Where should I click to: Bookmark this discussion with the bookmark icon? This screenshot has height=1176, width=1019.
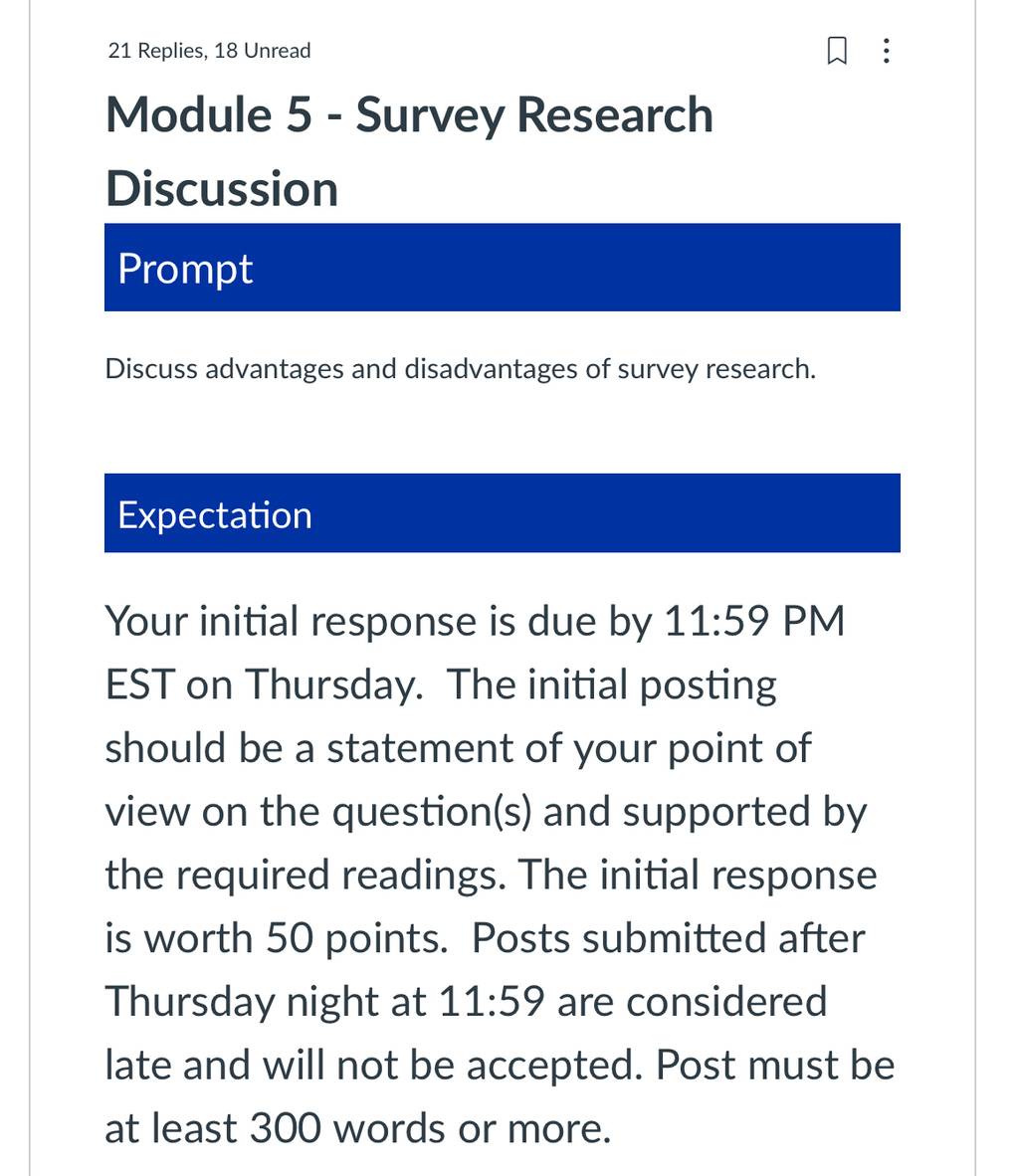click(837, 51)
